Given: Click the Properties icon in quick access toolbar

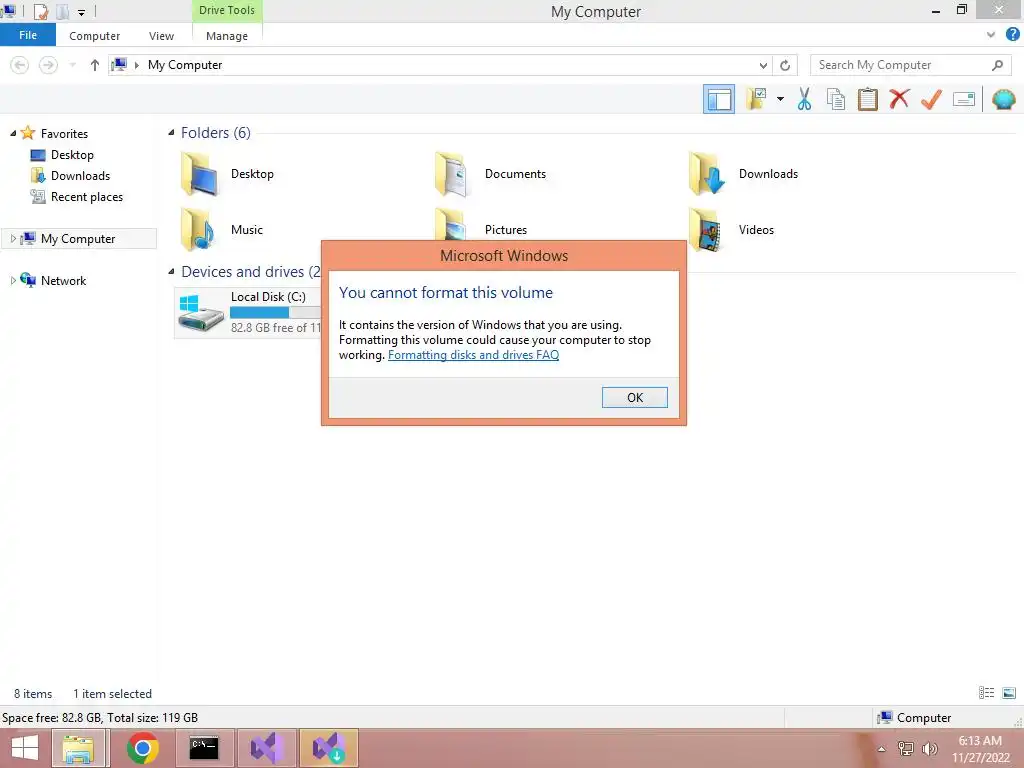Looking at the screenshot, I should [40, 12].
